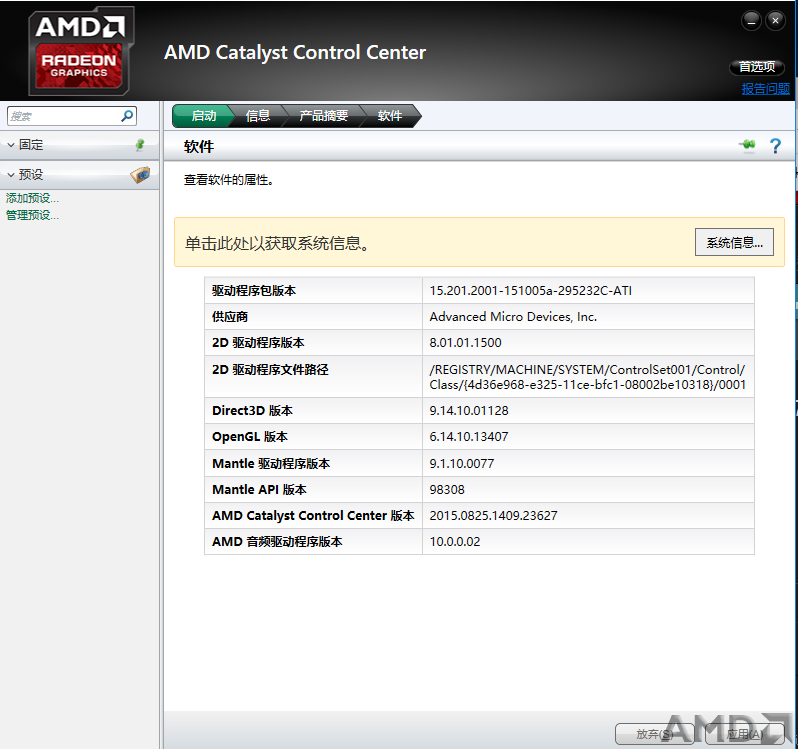Screen dimensions: 798x749
Task: Click the Direct3D 版本 label
Action: [252, 411]
